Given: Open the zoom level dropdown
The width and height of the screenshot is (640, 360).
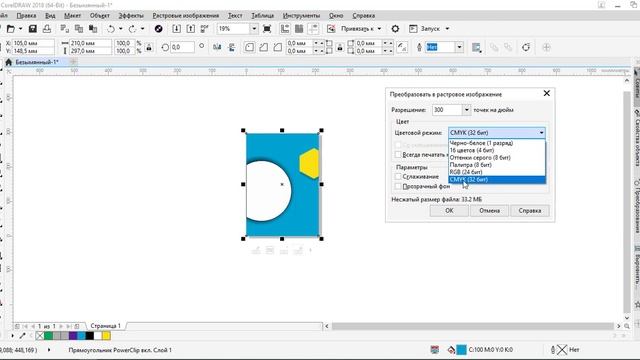Looking at the screenshot, I should pyautogui.click(x=254, y=29).
